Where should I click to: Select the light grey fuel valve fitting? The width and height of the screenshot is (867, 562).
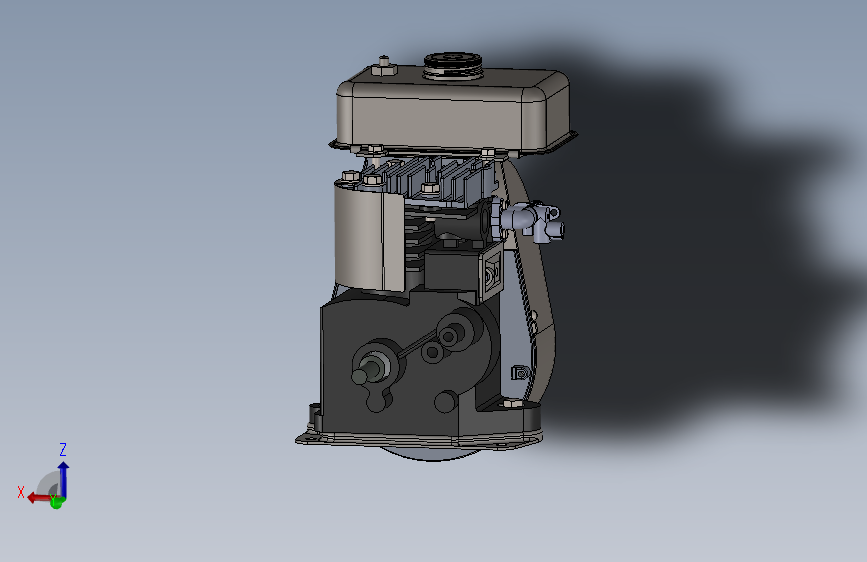(x=532, y=220)
